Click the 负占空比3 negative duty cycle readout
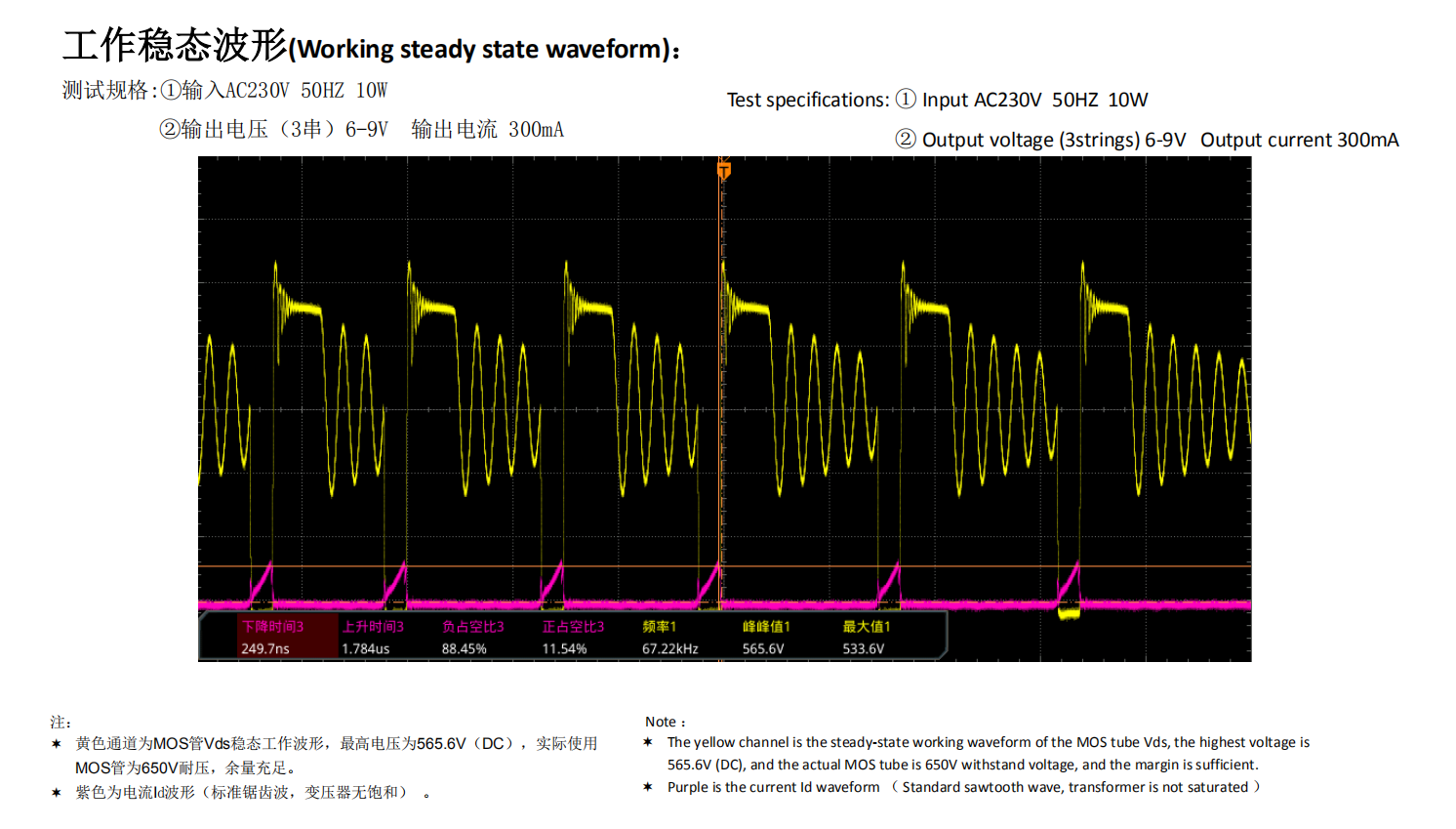 pyautogui.click(x=473, y=637)
